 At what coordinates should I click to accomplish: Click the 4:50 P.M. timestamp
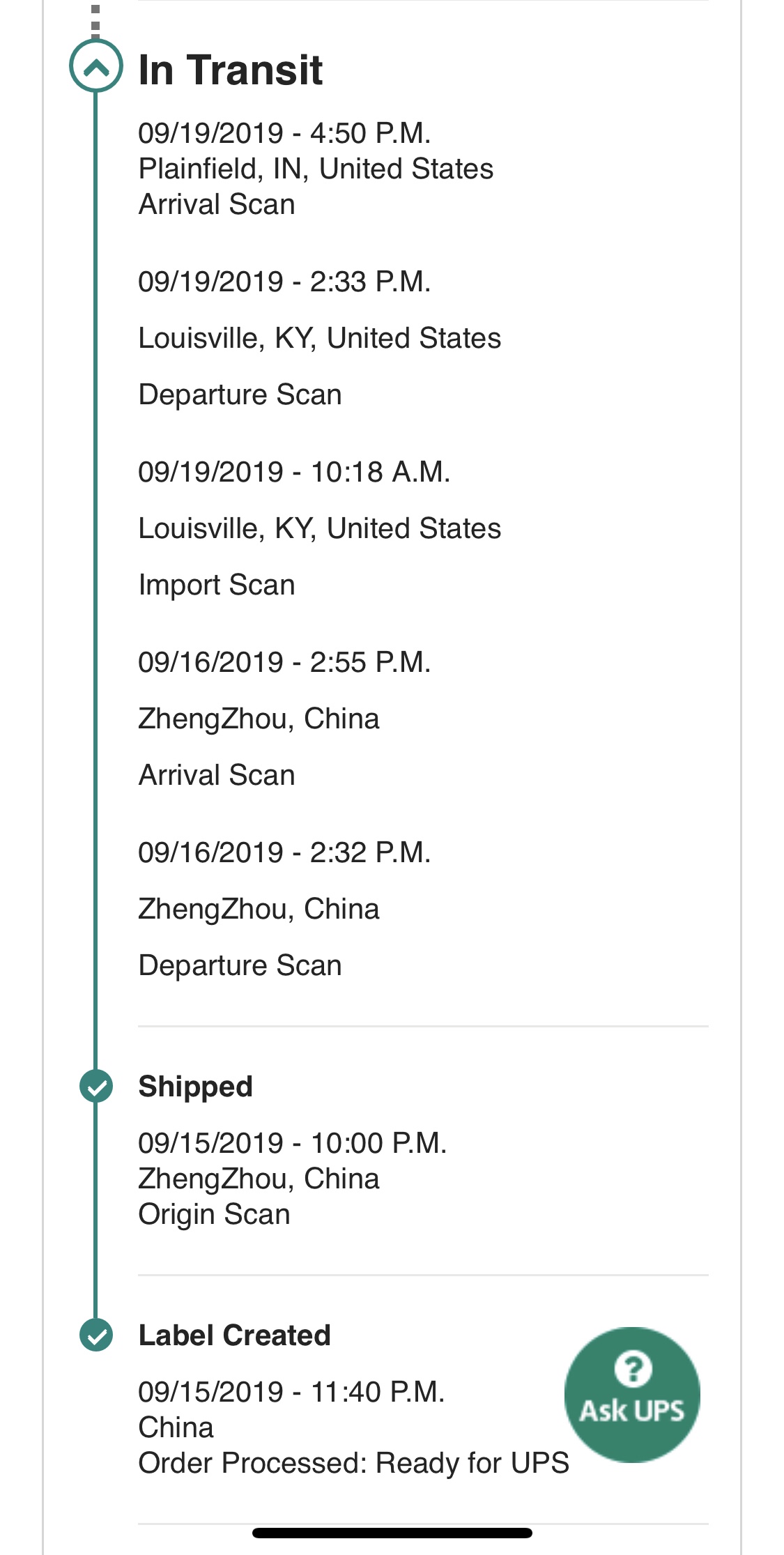284,133
